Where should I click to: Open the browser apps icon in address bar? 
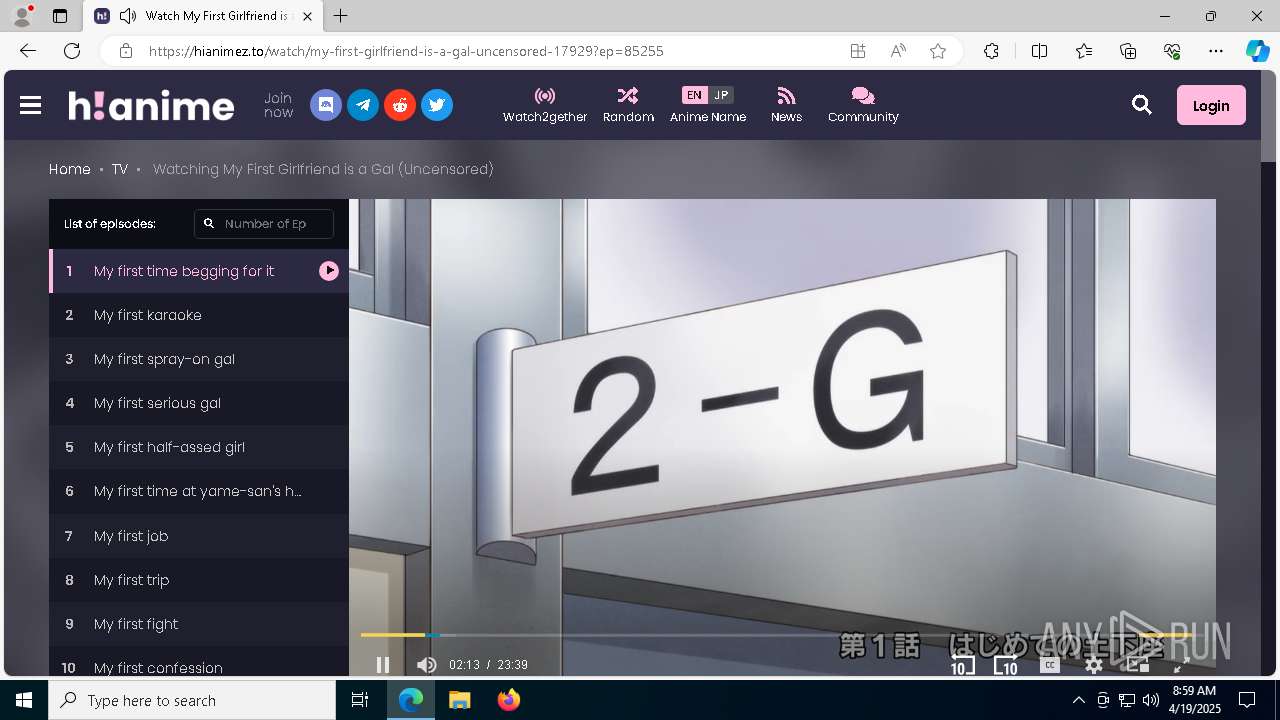point(858,51)
